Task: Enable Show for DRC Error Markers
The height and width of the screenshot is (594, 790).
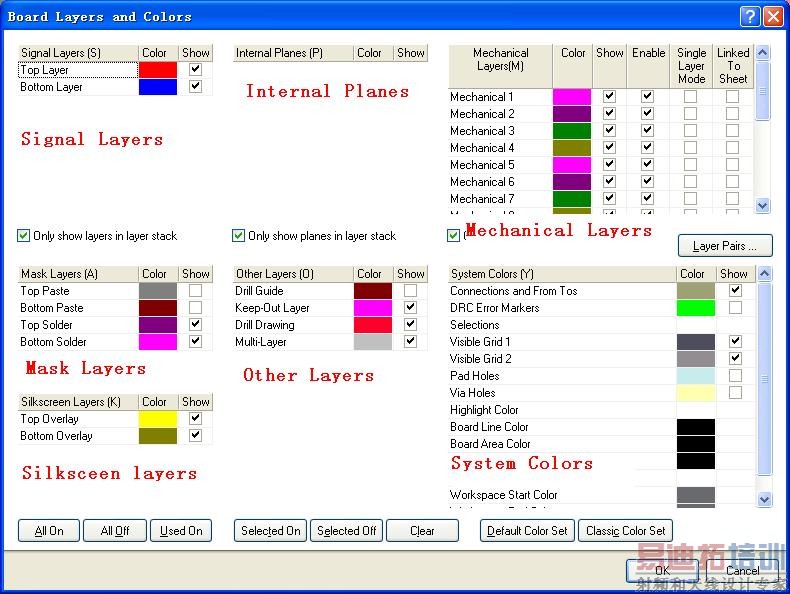Action: tap(736, 307)
